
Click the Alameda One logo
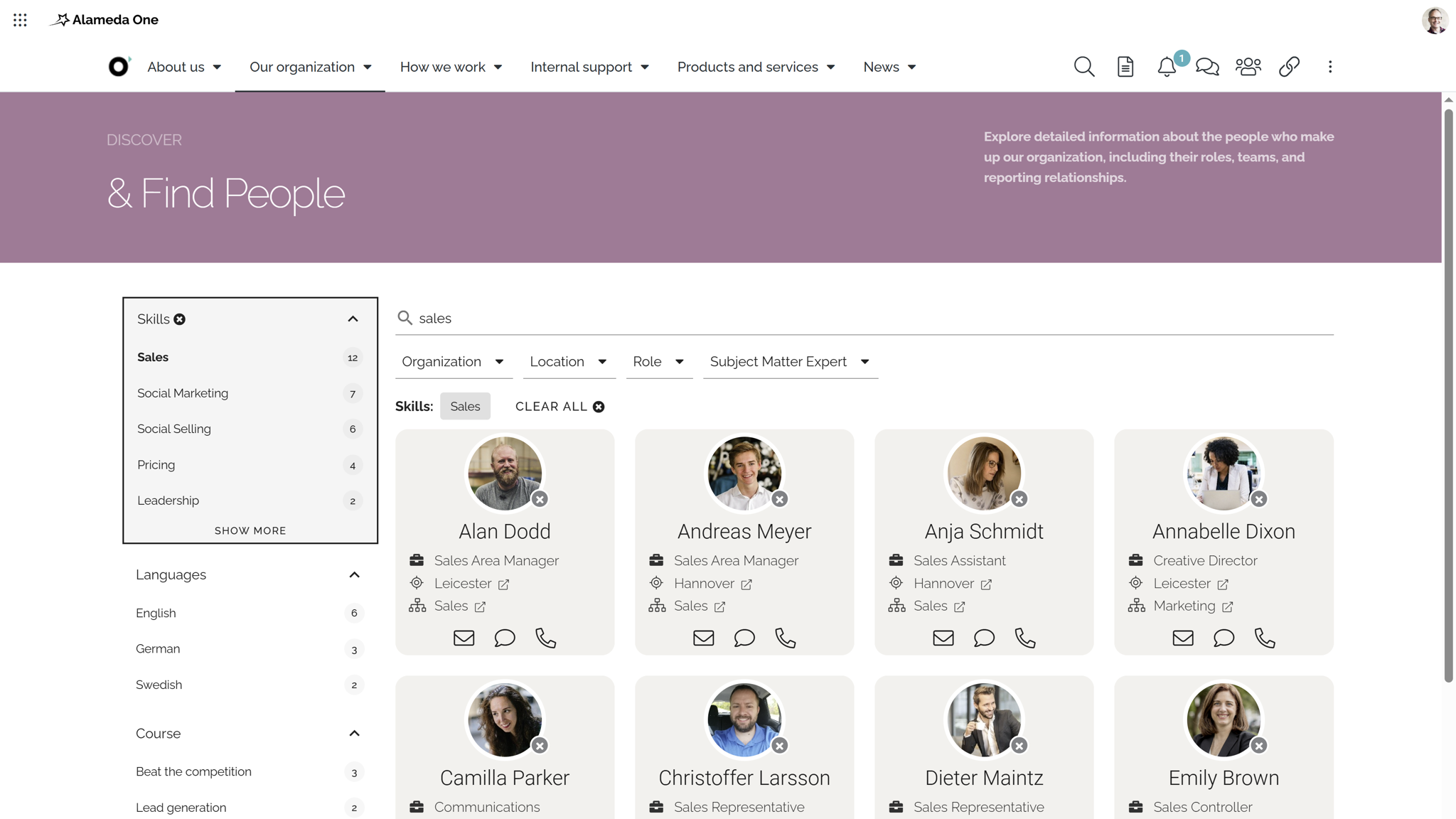tap(105, 20)
